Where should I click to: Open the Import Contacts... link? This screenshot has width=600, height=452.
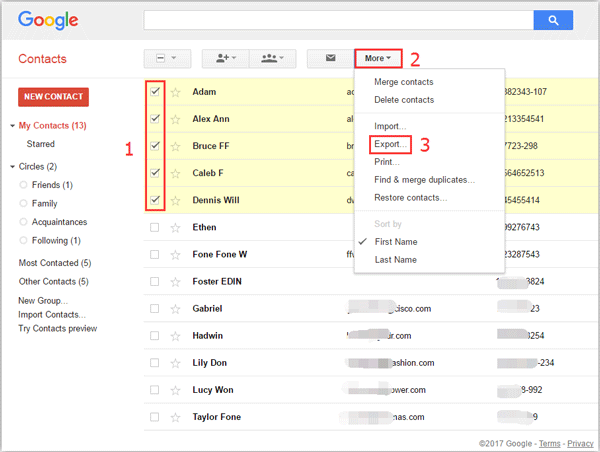coord(51,315)
